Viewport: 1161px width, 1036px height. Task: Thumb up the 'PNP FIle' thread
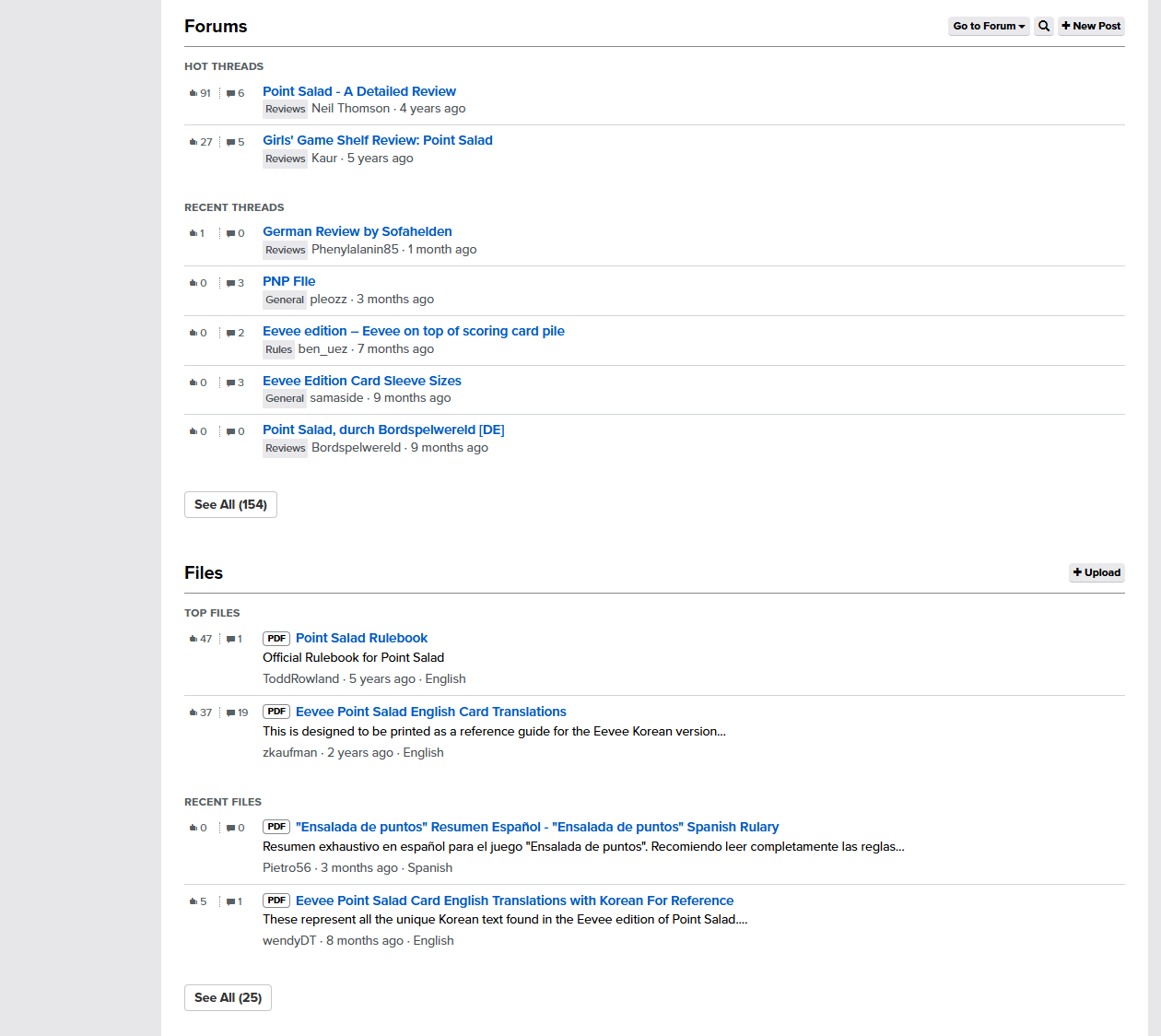click(193, 283)
